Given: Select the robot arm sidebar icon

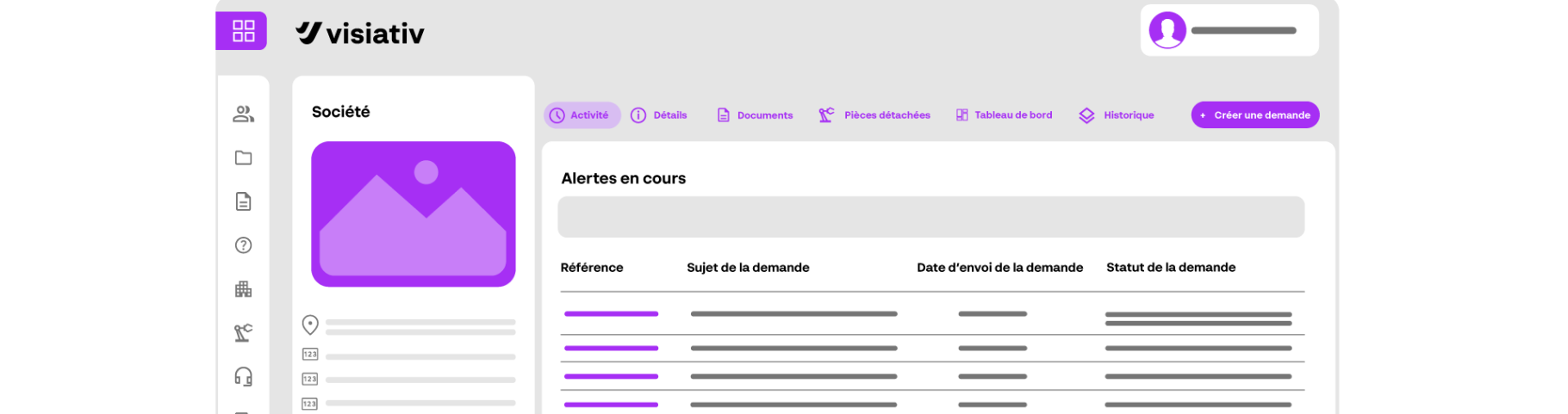Looking at the screenshot, I should point(243,333).
